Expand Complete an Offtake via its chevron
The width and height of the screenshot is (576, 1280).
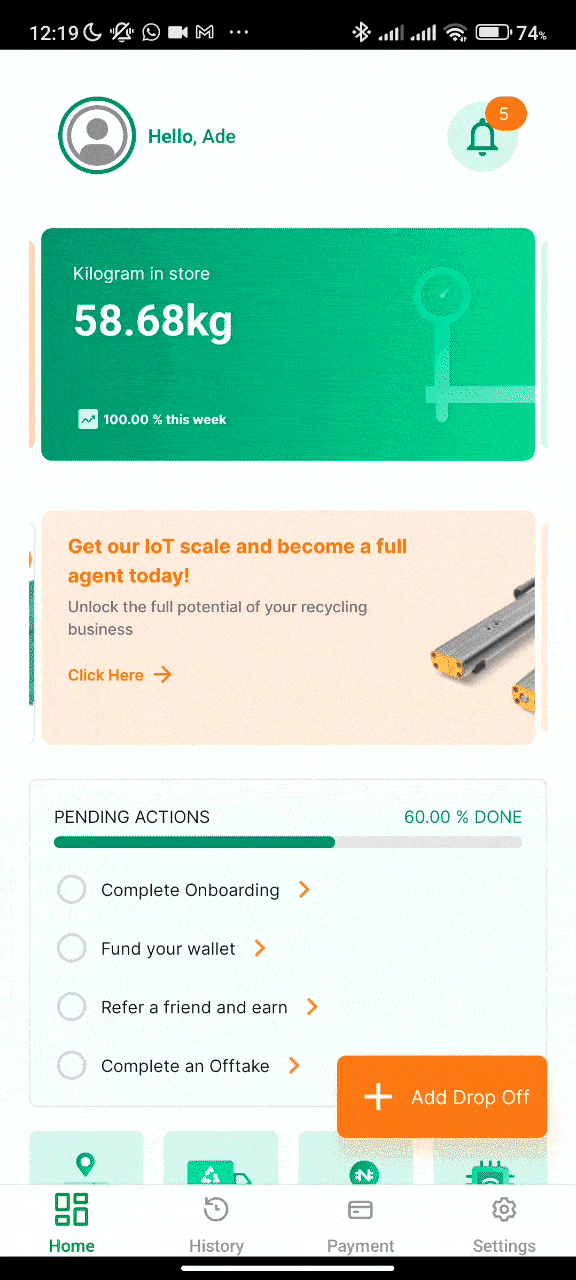pos(294,1066)
